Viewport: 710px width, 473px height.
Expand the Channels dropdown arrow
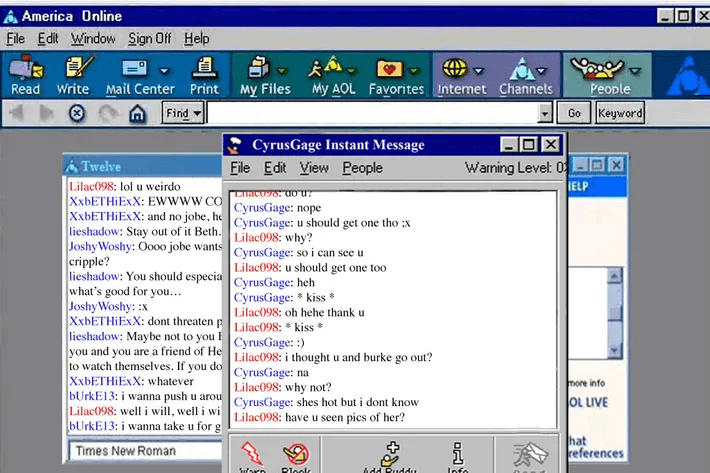(x=541, y=71)
